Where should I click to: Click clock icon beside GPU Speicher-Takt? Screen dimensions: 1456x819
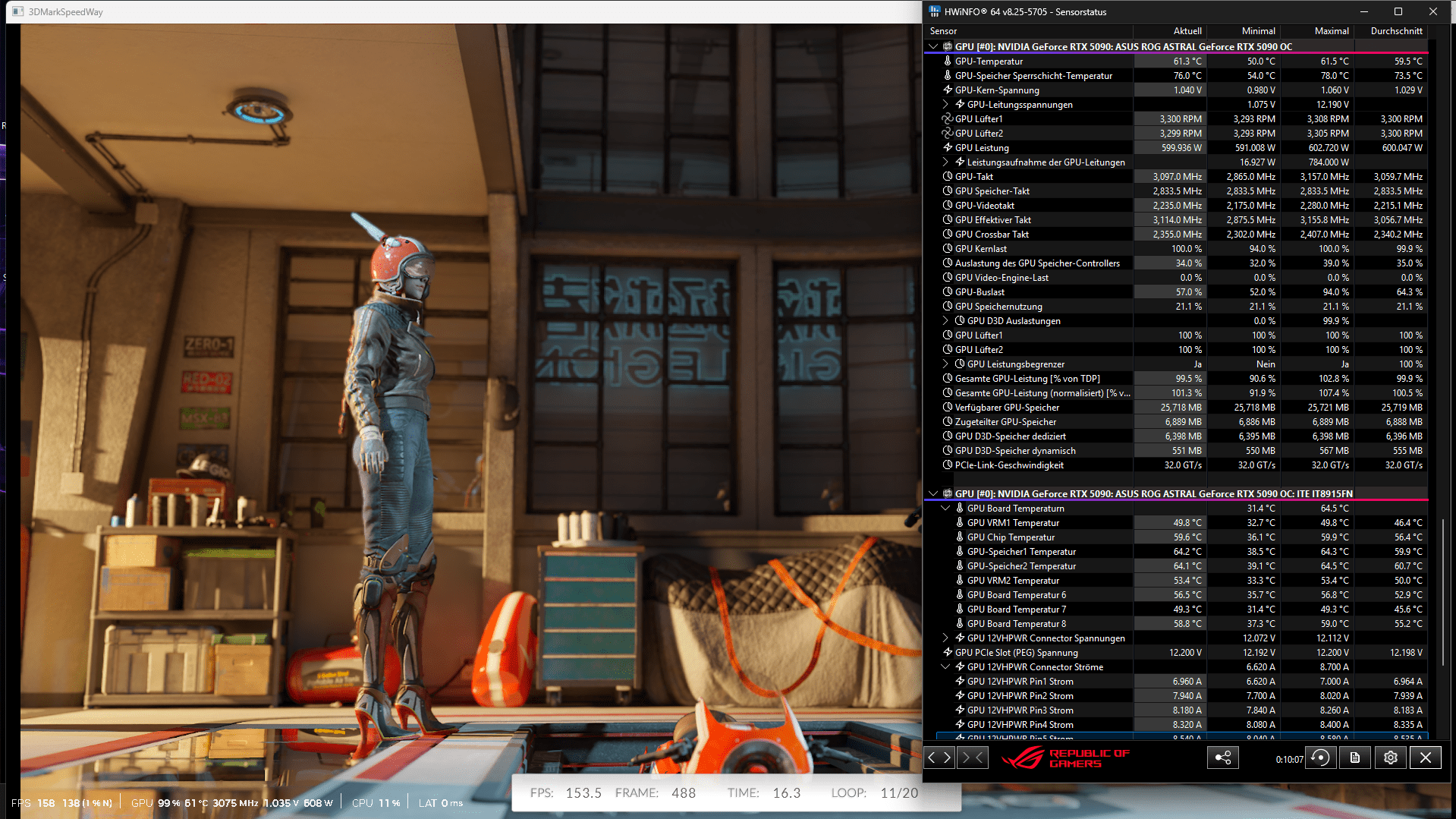(948, 191)
